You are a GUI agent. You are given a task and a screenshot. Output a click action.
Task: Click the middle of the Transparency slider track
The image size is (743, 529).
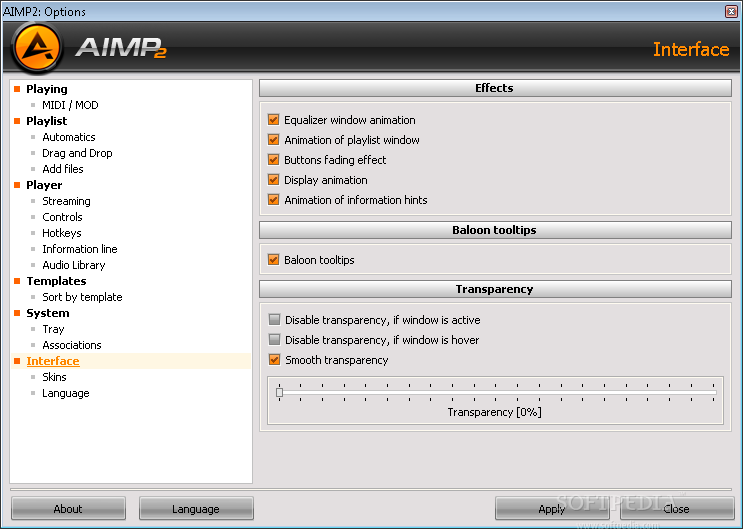pos(496,392)
